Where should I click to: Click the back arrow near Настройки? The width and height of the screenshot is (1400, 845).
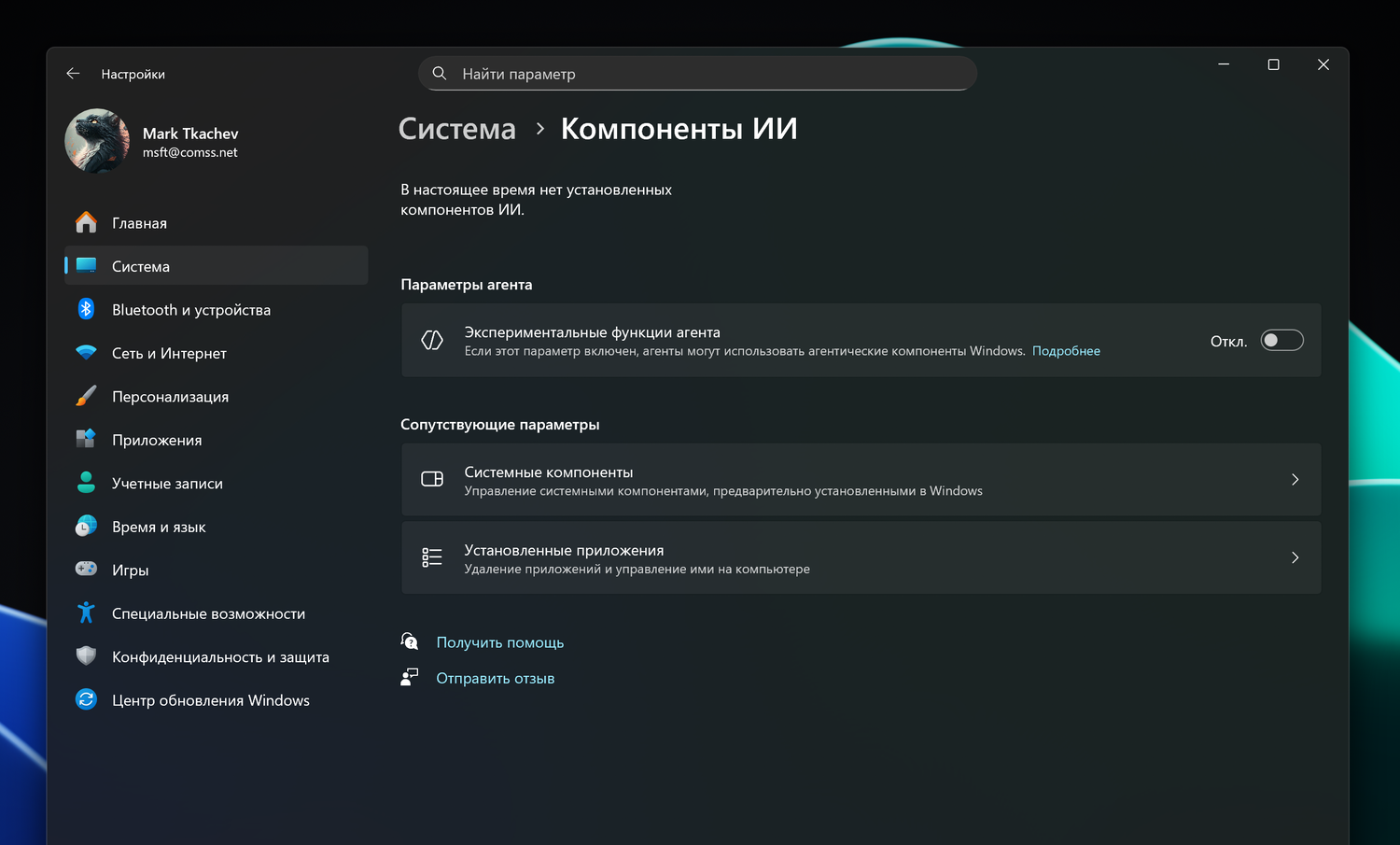pyautogui.click(x=73, y=73)
